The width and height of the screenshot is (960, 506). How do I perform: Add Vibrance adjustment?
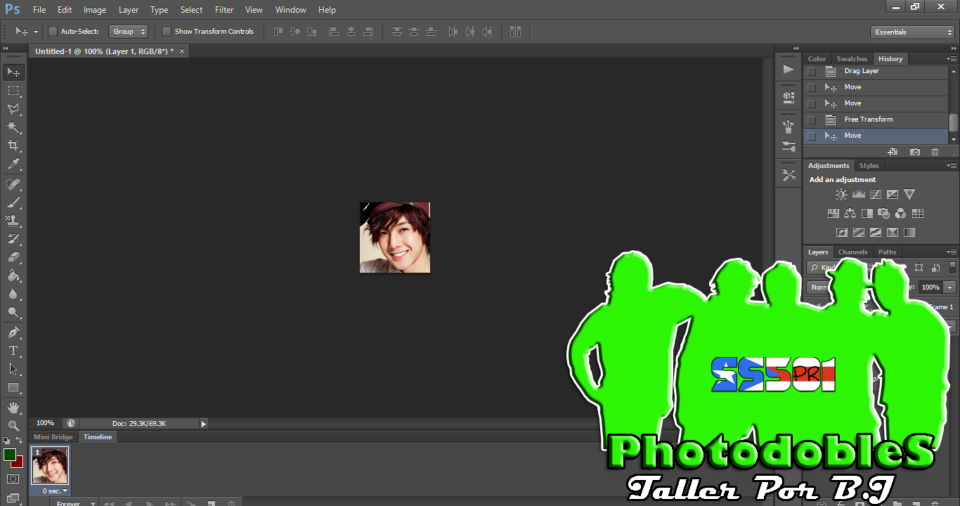909,194
